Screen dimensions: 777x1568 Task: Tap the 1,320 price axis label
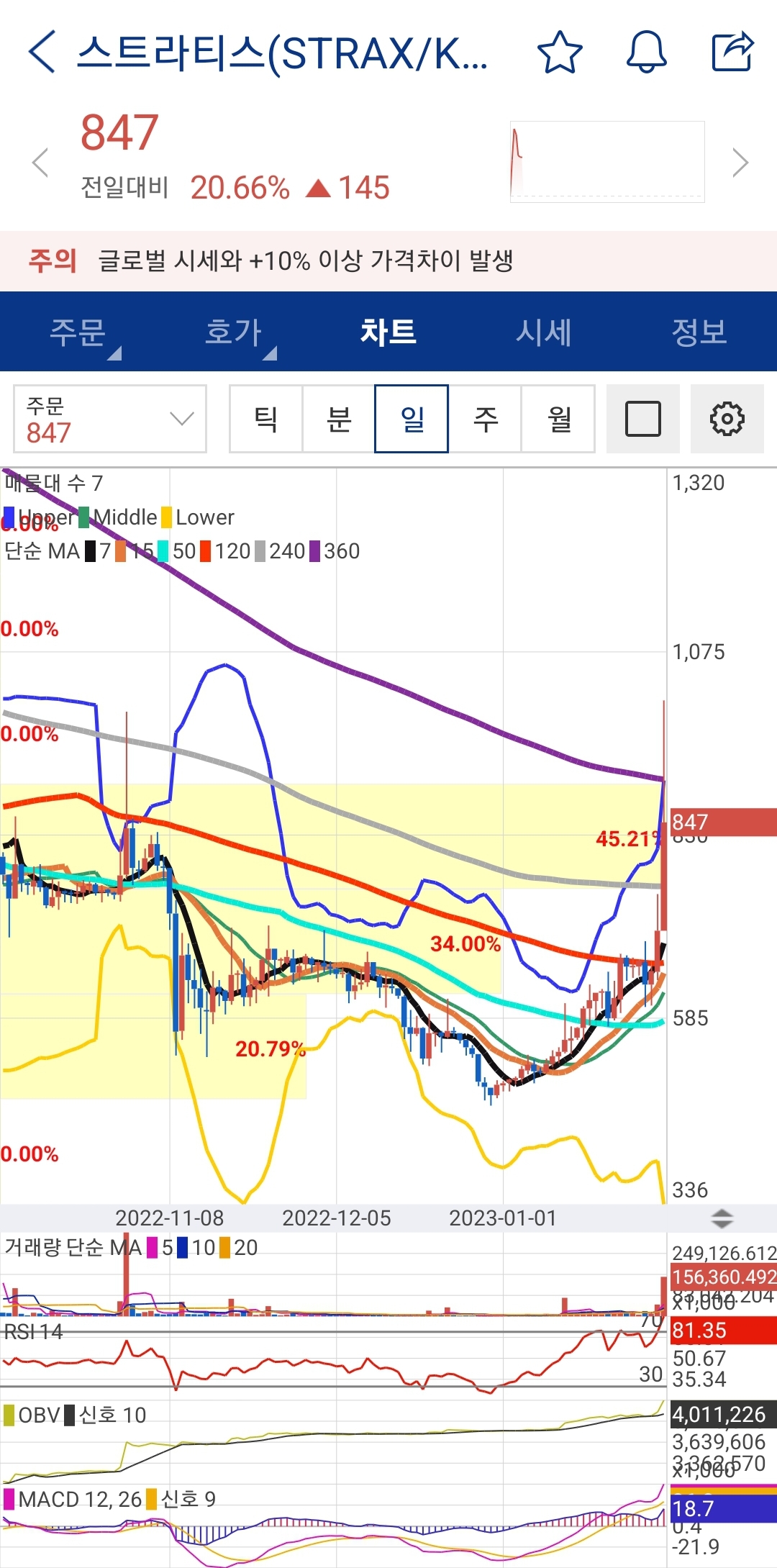click(699, 483)
